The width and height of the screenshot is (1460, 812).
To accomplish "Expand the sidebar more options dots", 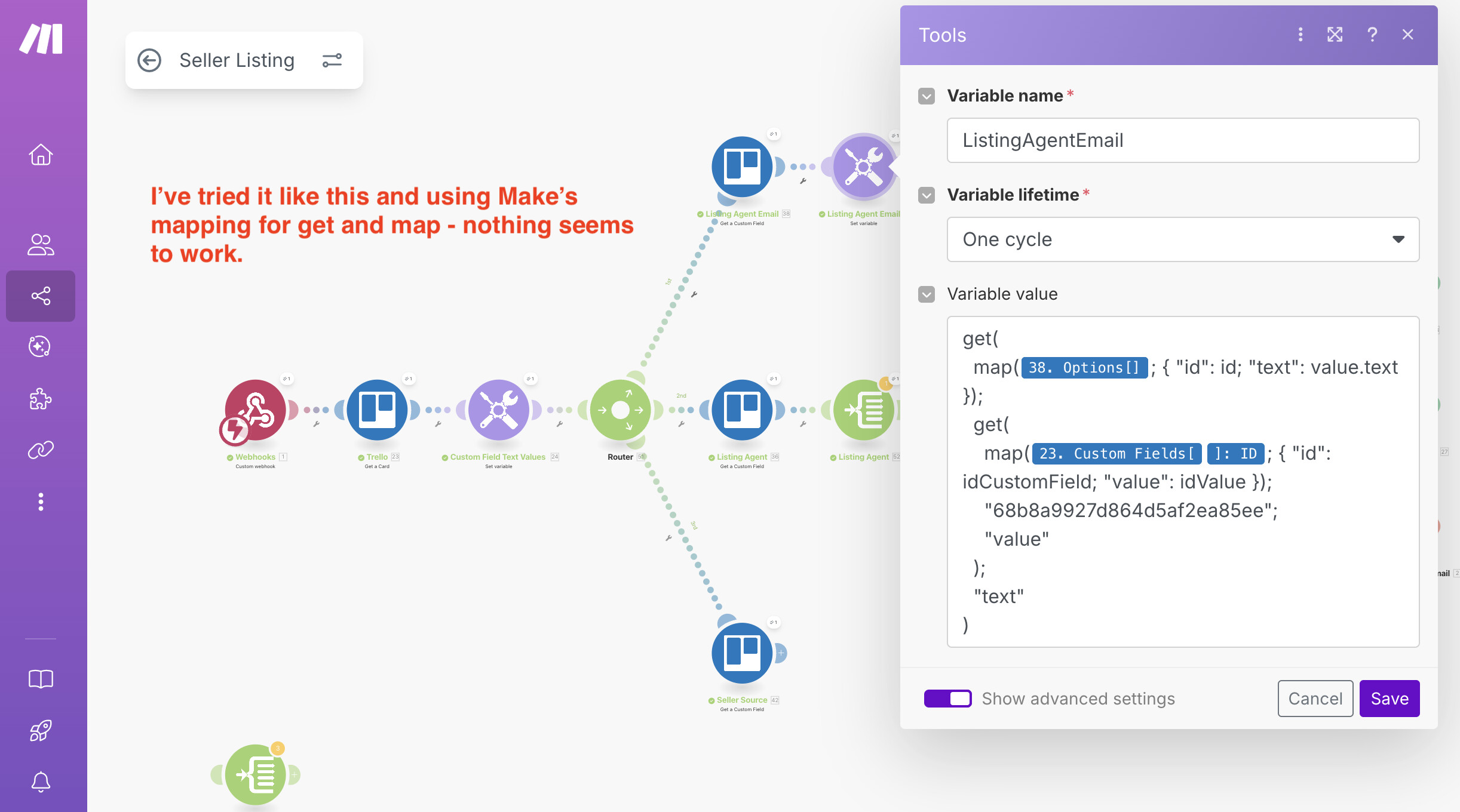I will [41, 502].
